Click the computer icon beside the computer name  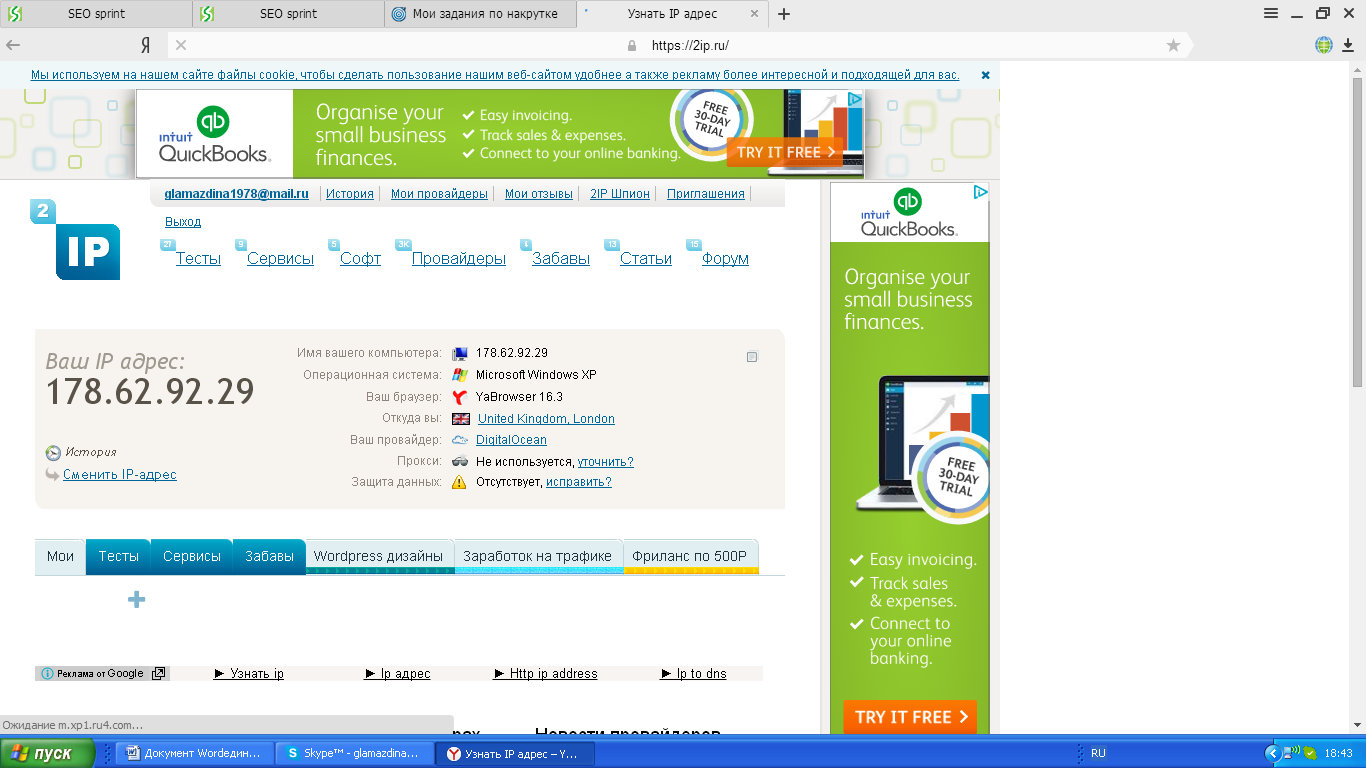point(460,353)
